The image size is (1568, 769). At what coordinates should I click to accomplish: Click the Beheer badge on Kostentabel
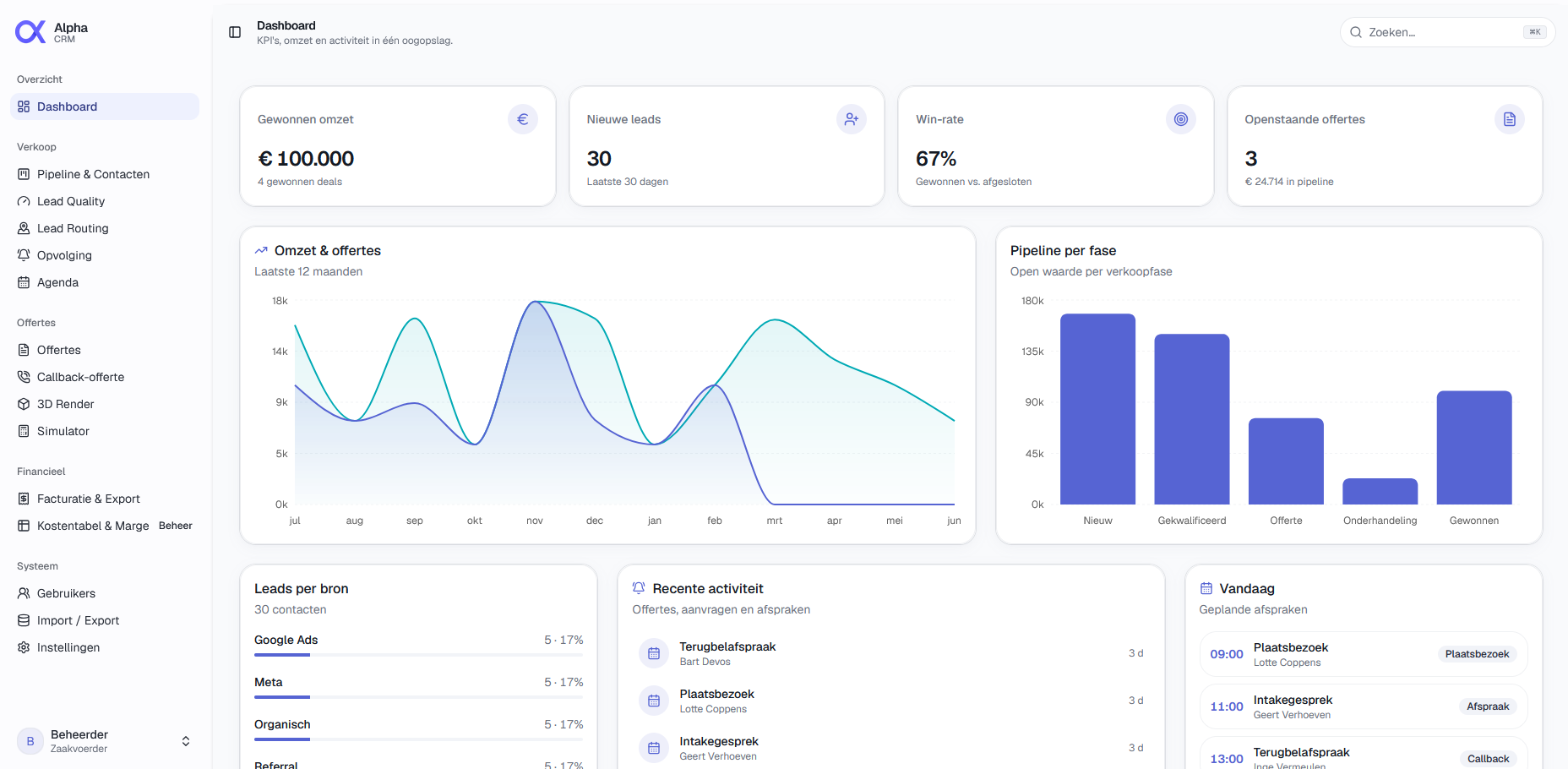176,526
